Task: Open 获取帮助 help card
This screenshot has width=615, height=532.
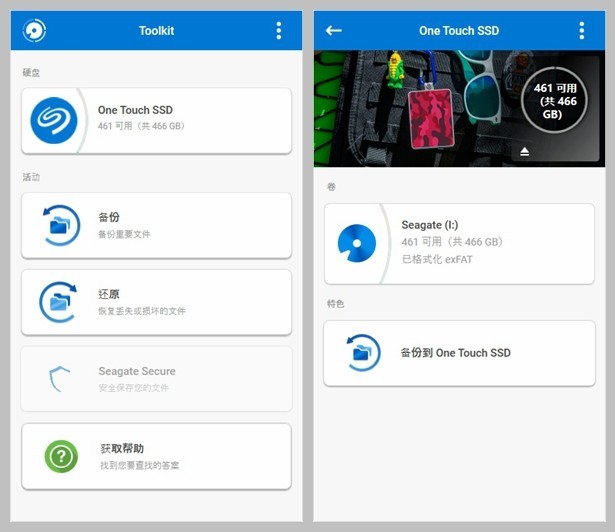Action: point(180,456)
